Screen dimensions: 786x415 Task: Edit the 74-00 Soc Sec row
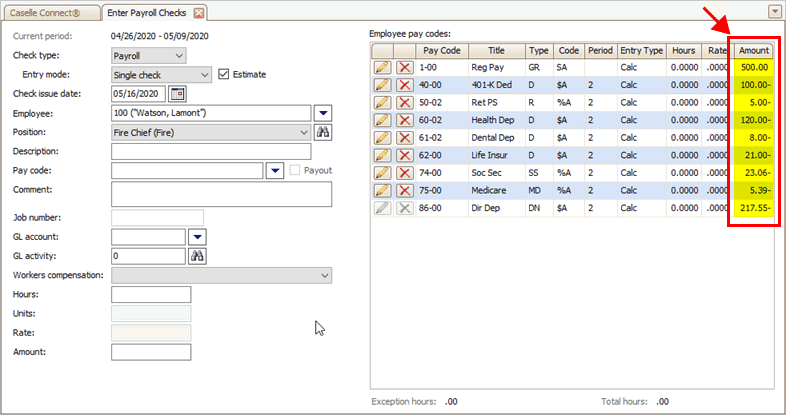[x=382, y=172]
